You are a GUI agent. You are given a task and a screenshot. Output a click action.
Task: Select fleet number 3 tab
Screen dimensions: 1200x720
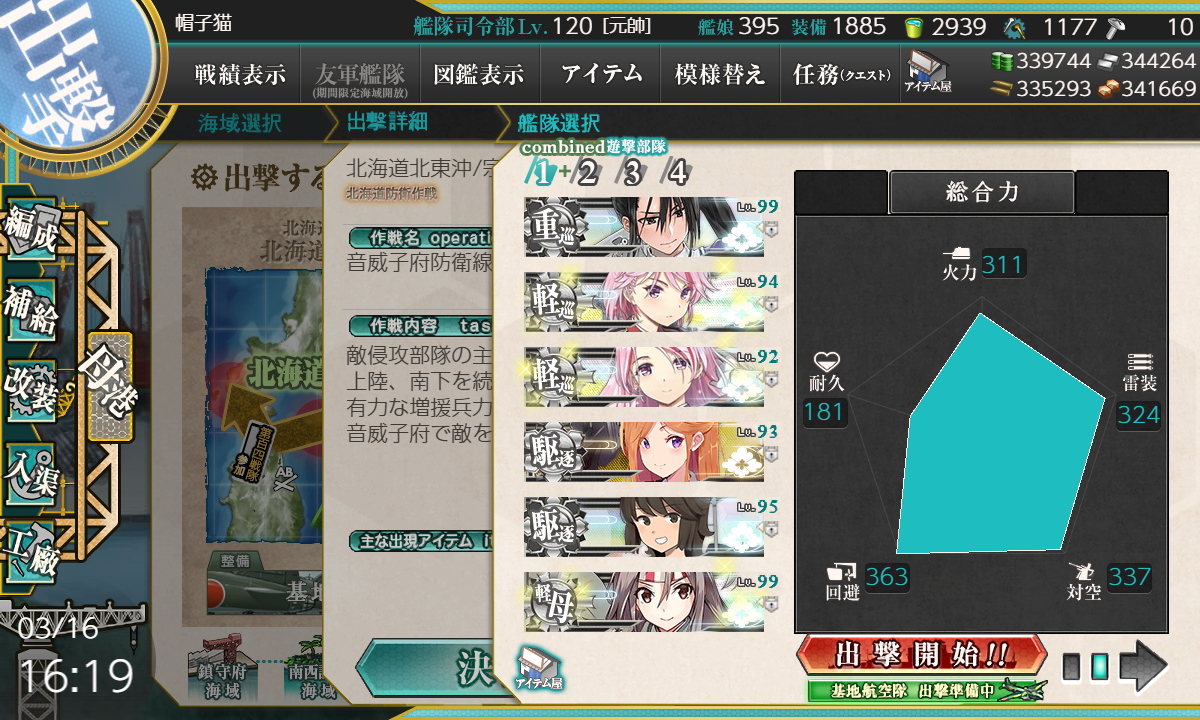(632, 172)
